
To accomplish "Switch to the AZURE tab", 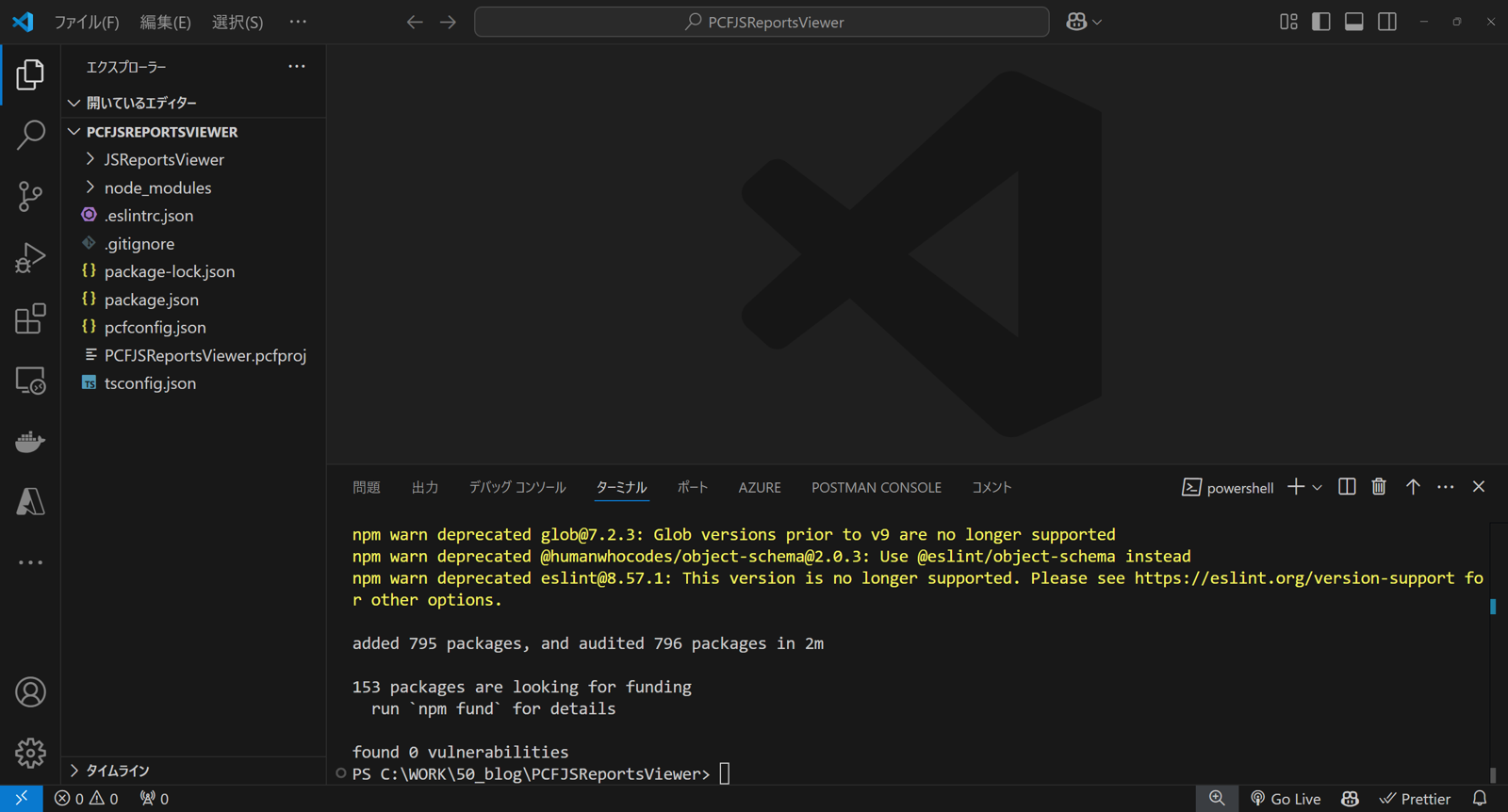I will [x=760, y=487].
